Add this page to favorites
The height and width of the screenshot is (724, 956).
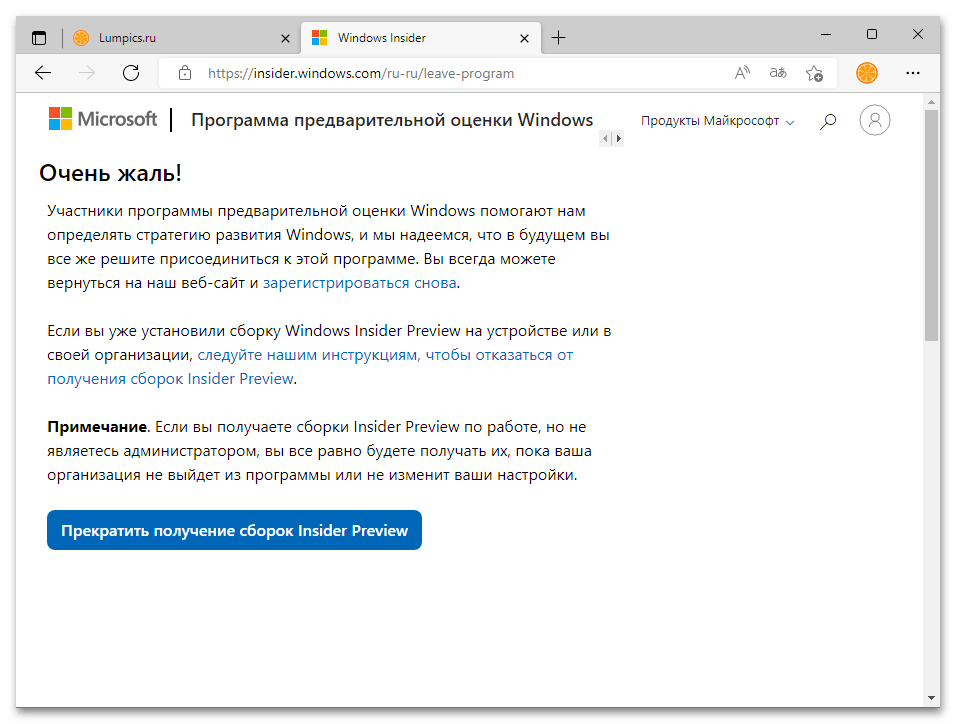click(x=814, y=73)
